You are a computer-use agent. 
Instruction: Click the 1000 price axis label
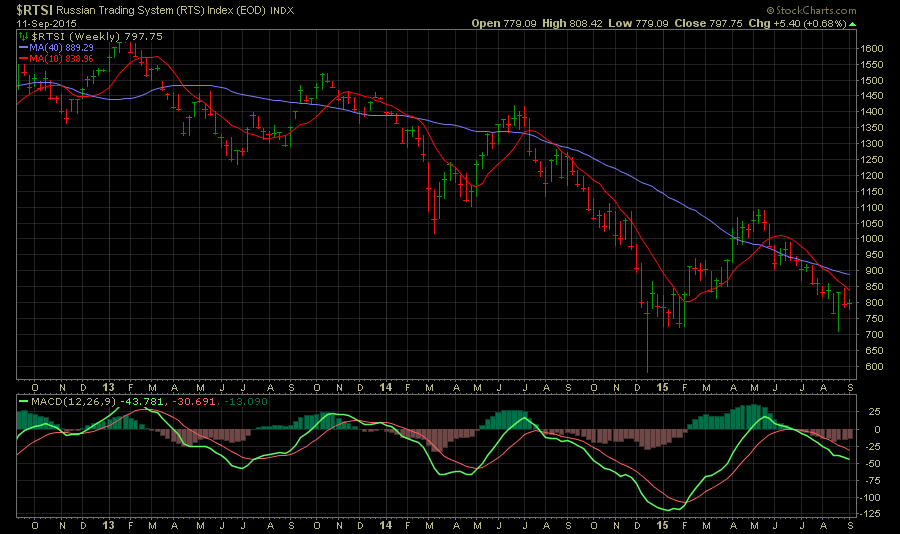871,239
